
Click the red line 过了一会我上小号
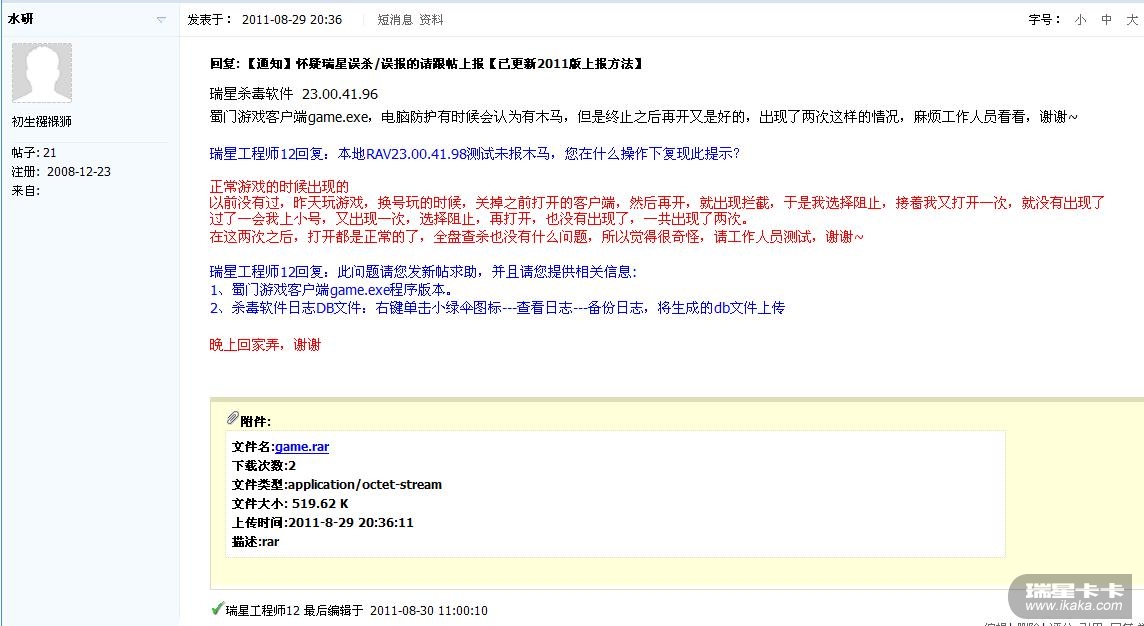pyautogui.click(x=479, y=219)
